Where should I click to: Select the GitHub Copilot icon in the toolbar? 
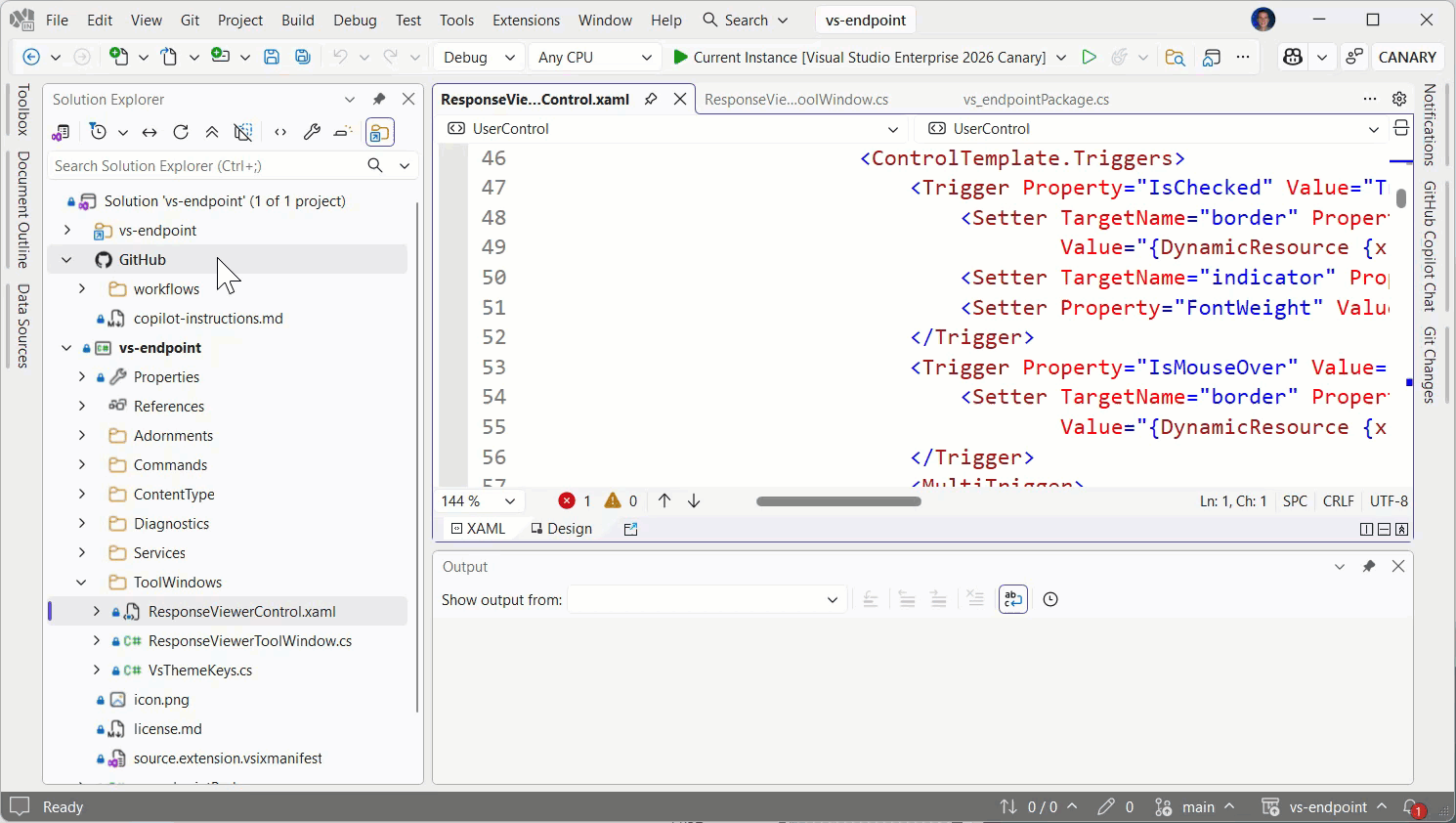[x=1293, y=57]
